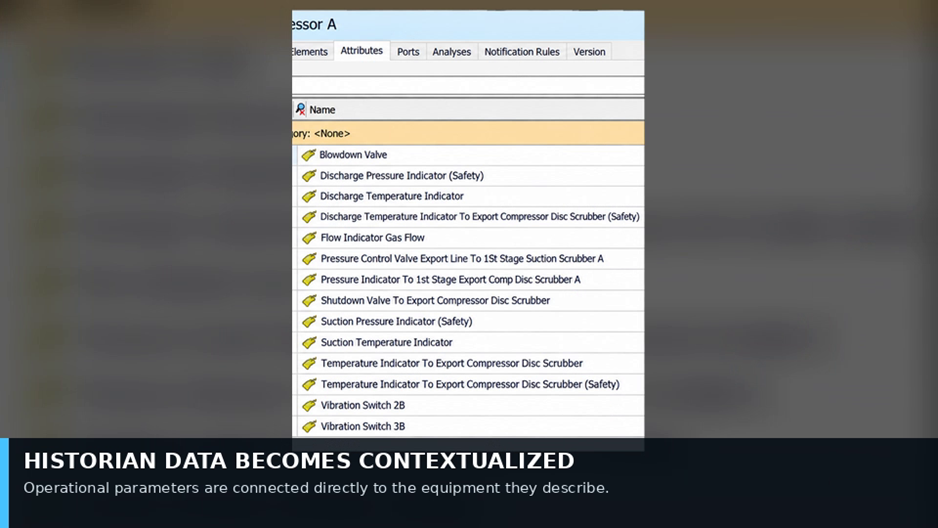938x528 pixels.
Task: Select Vibration Switch 2B text
Action: click(363, 405)
